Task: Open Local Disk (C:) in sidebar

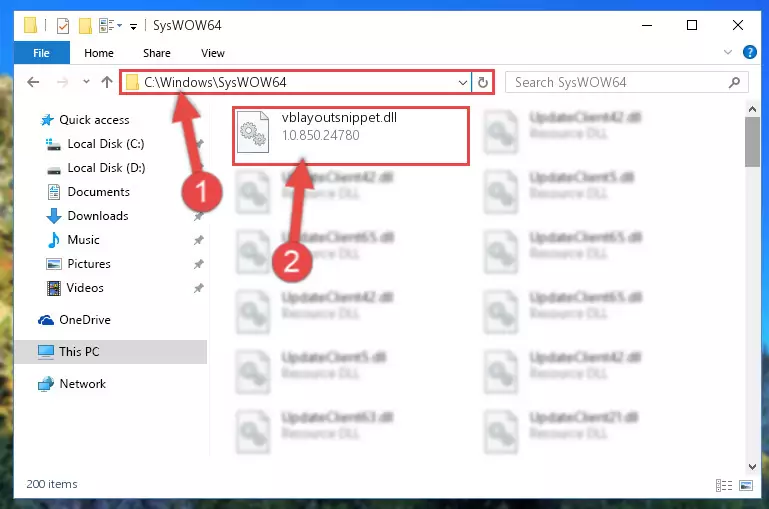Action: [x=105, y=144]
